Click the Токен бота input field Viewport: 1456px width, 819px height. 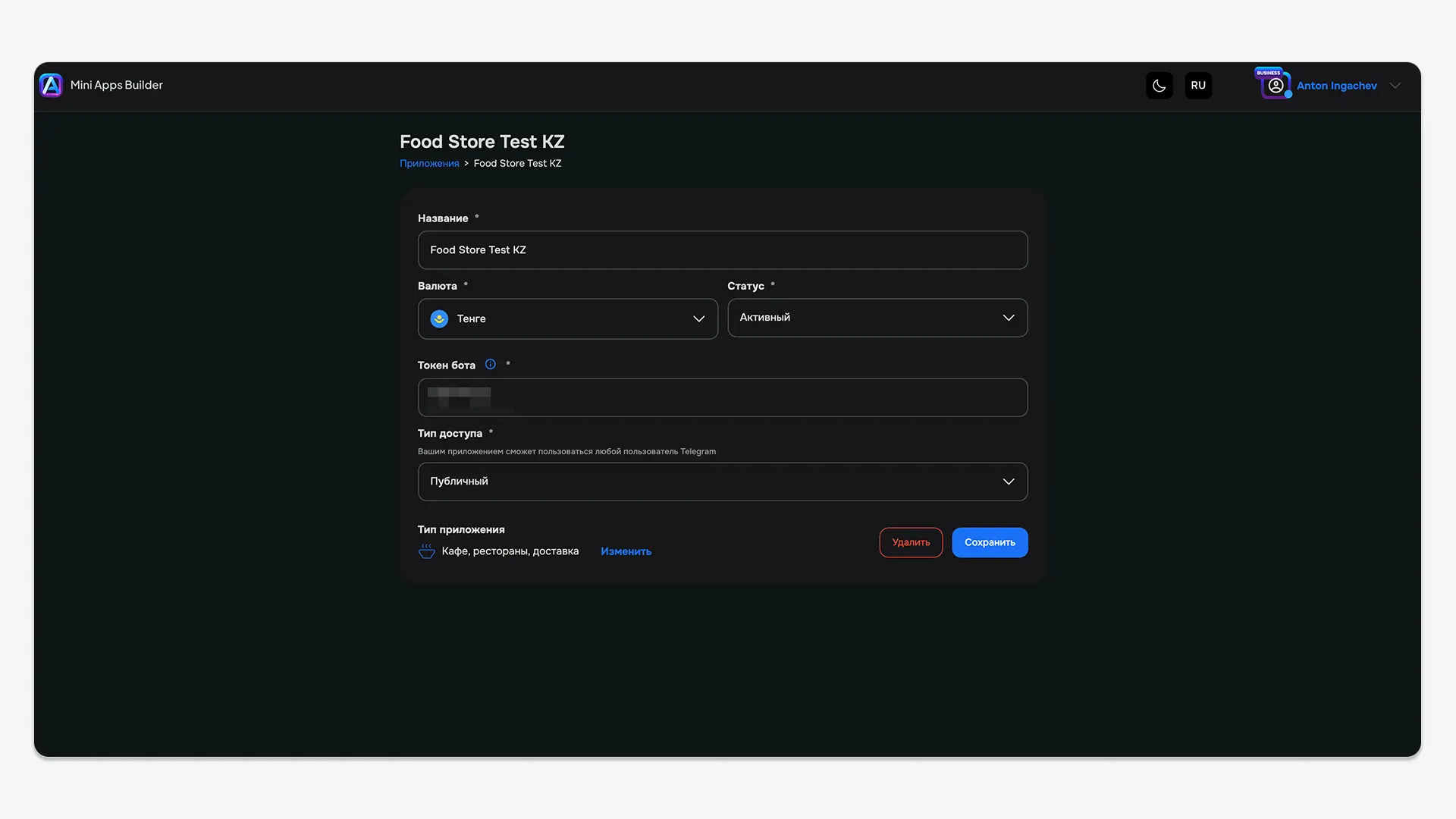click(723, 397)
